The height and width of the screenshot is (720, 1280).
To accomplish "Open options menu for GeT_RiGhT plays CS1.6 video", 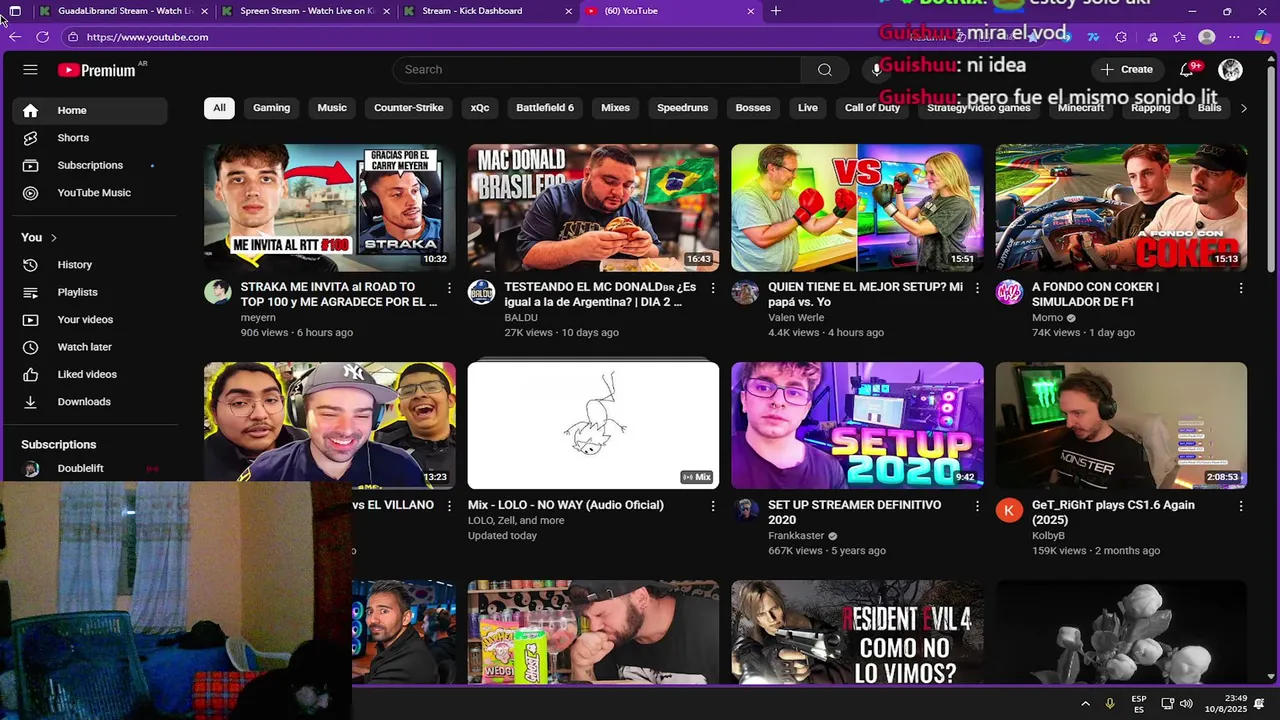I will coord(1241,506).
